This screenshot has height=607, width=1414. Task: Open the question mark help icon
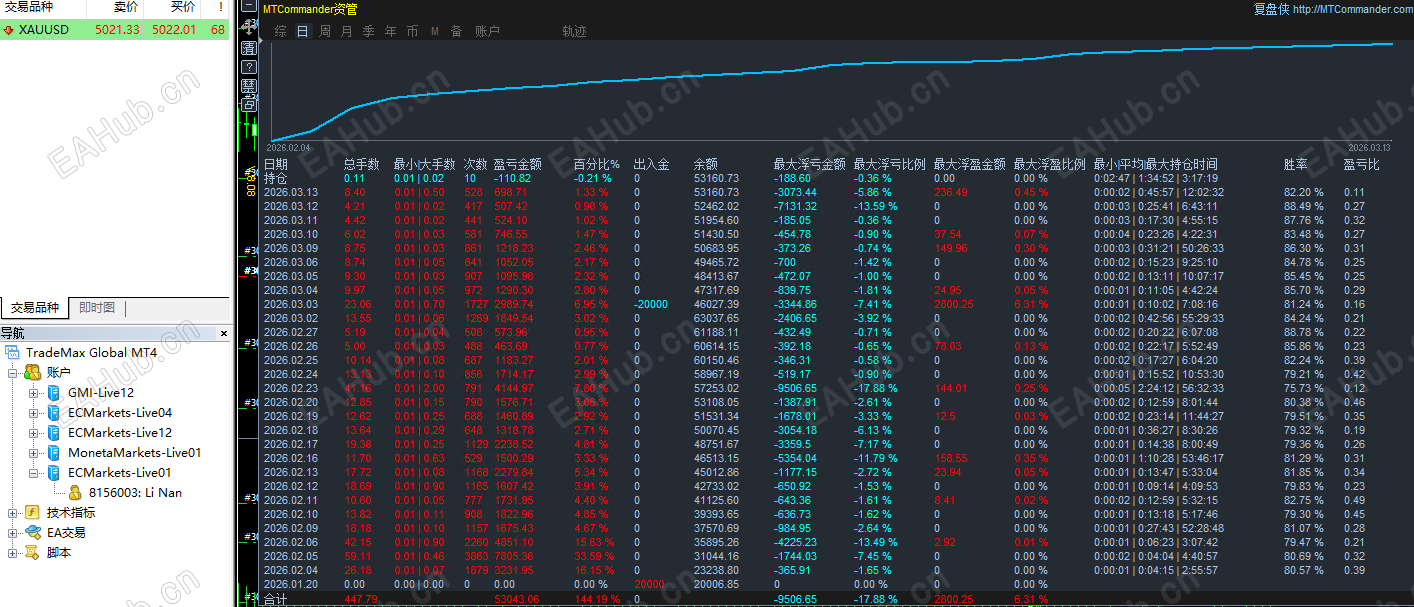click(x=249, y=67)
